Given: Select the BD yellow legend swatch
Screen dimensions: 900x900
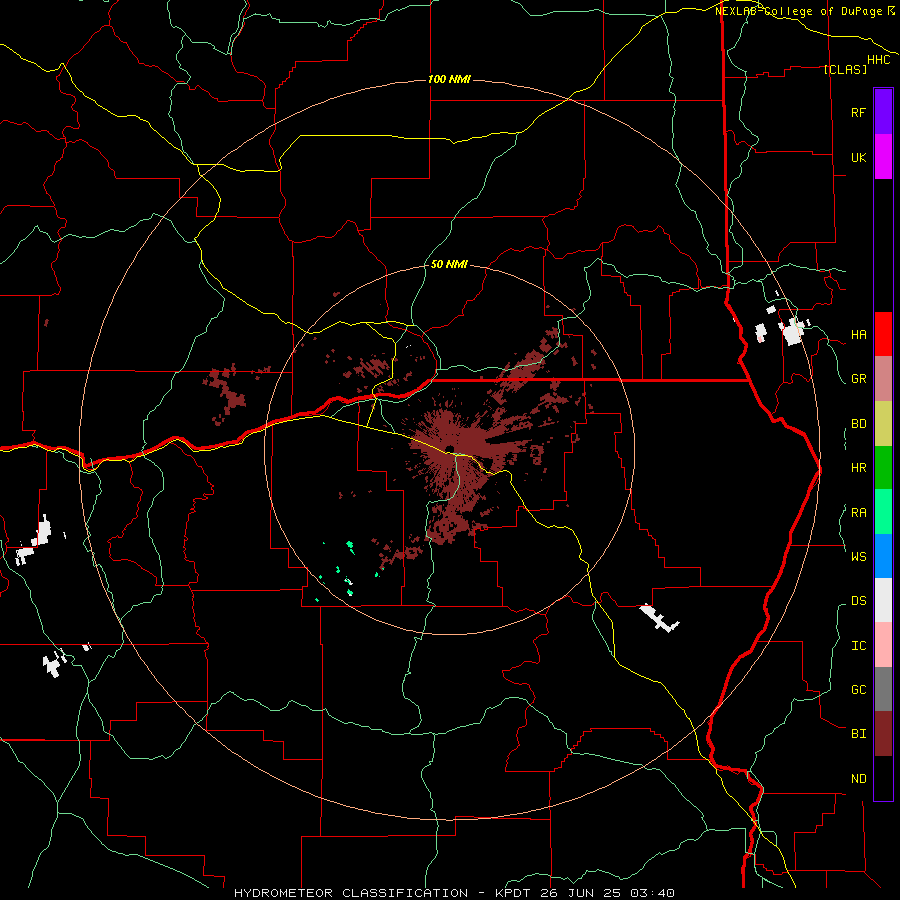Looking at the screenshot, I should point(883,424).
